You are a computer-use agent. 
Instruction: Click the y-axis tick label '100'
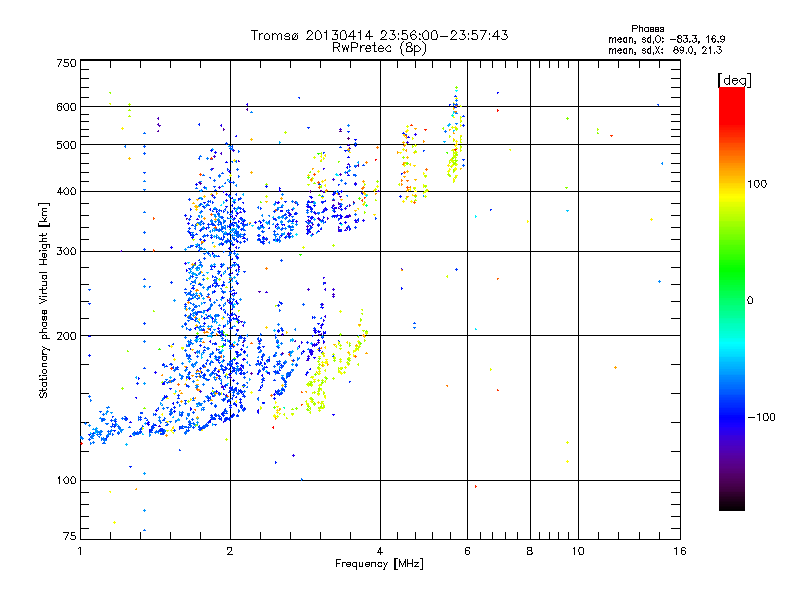point(67,481)
